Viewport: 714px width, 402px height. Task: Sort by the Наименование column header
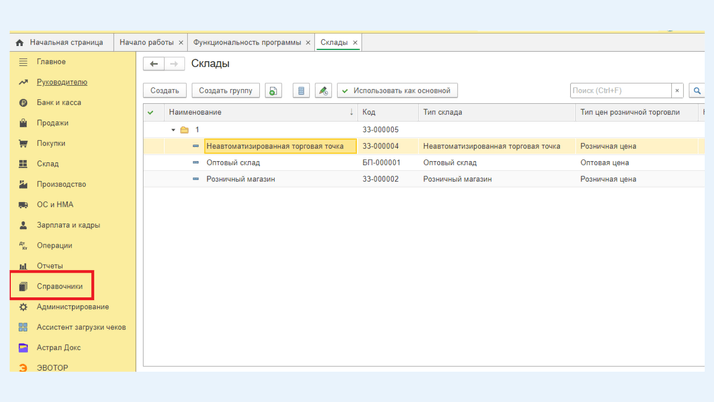[195, 112]
